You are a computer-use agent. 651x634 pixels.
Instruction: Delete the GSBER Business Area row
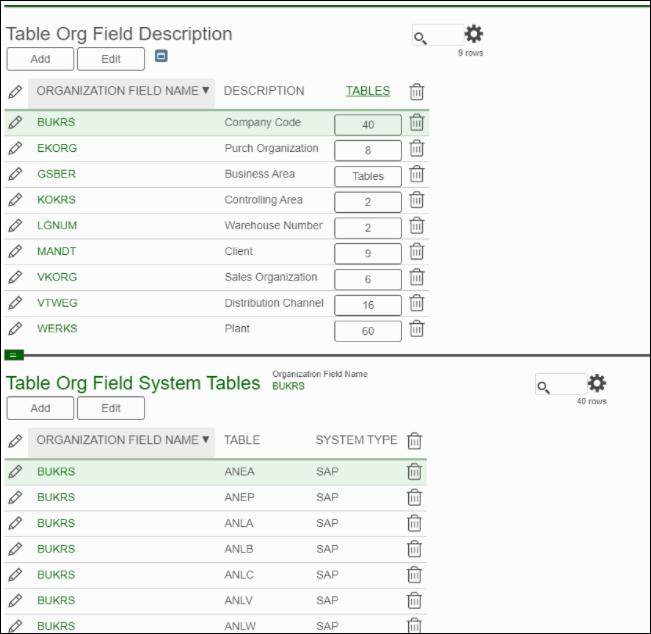[x=416, y=174]
